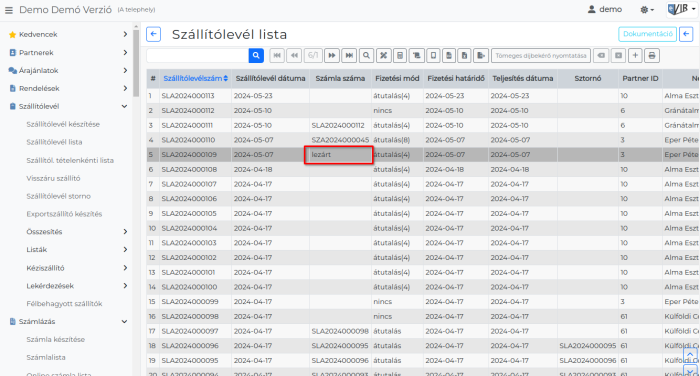Open the Dokumentáció button
The height and width of the screenshot is (376, 700).
[x=647, y=34]
